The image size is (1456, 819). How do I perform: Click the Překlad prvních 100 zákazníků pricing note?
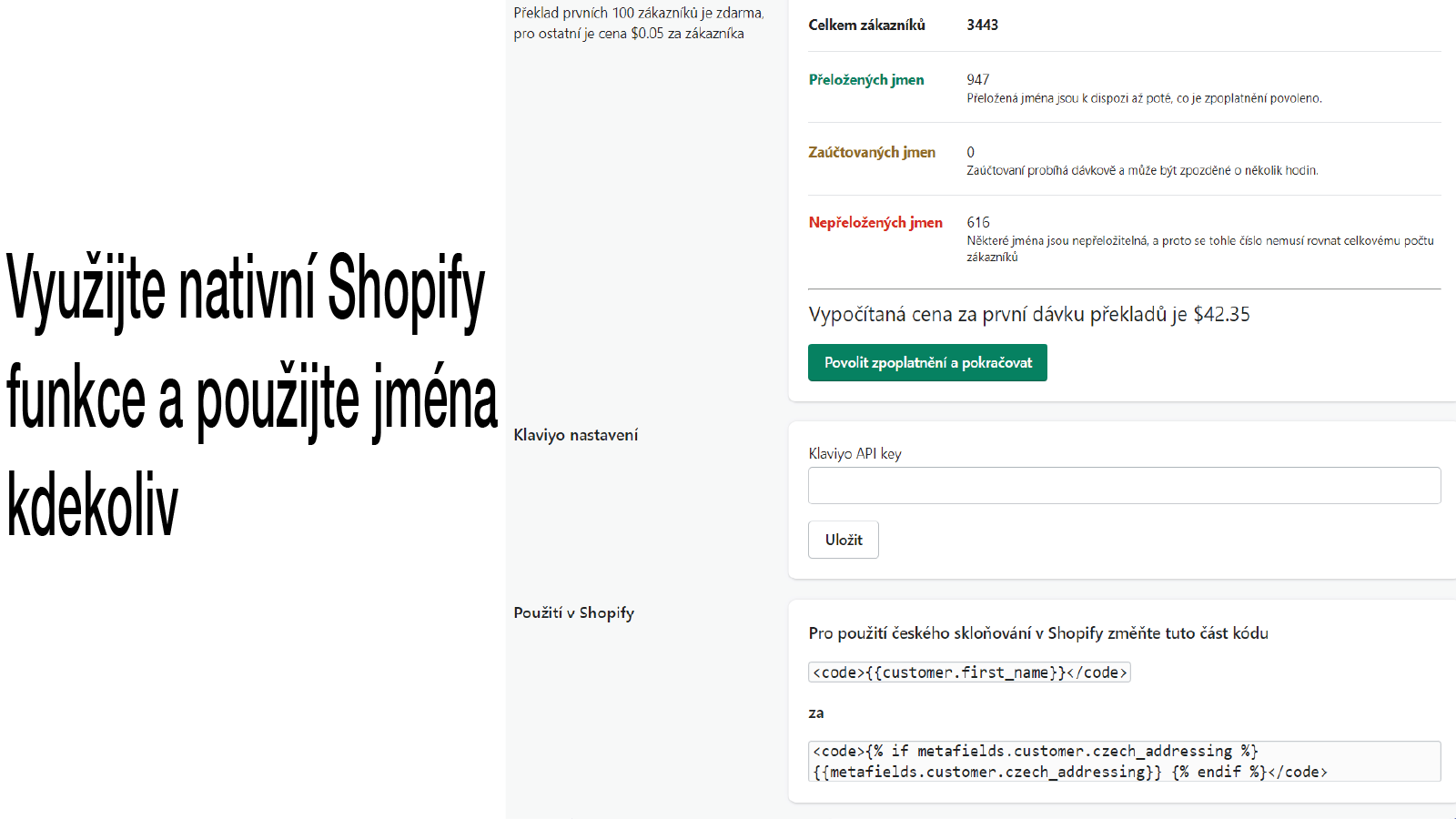point(638,24)
